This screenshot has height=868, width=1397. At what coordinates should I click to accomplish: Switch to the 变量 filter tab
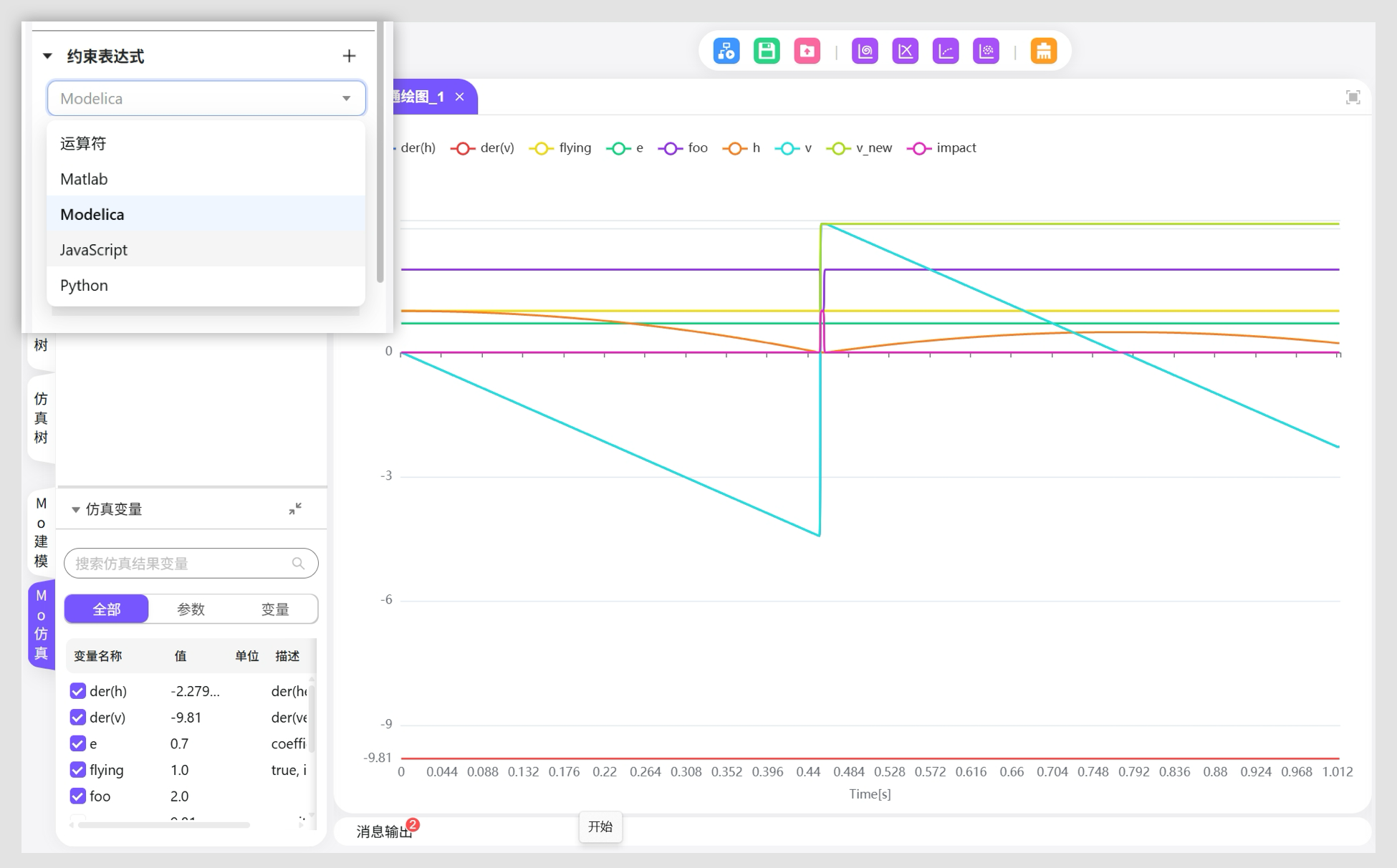(275, 609)
